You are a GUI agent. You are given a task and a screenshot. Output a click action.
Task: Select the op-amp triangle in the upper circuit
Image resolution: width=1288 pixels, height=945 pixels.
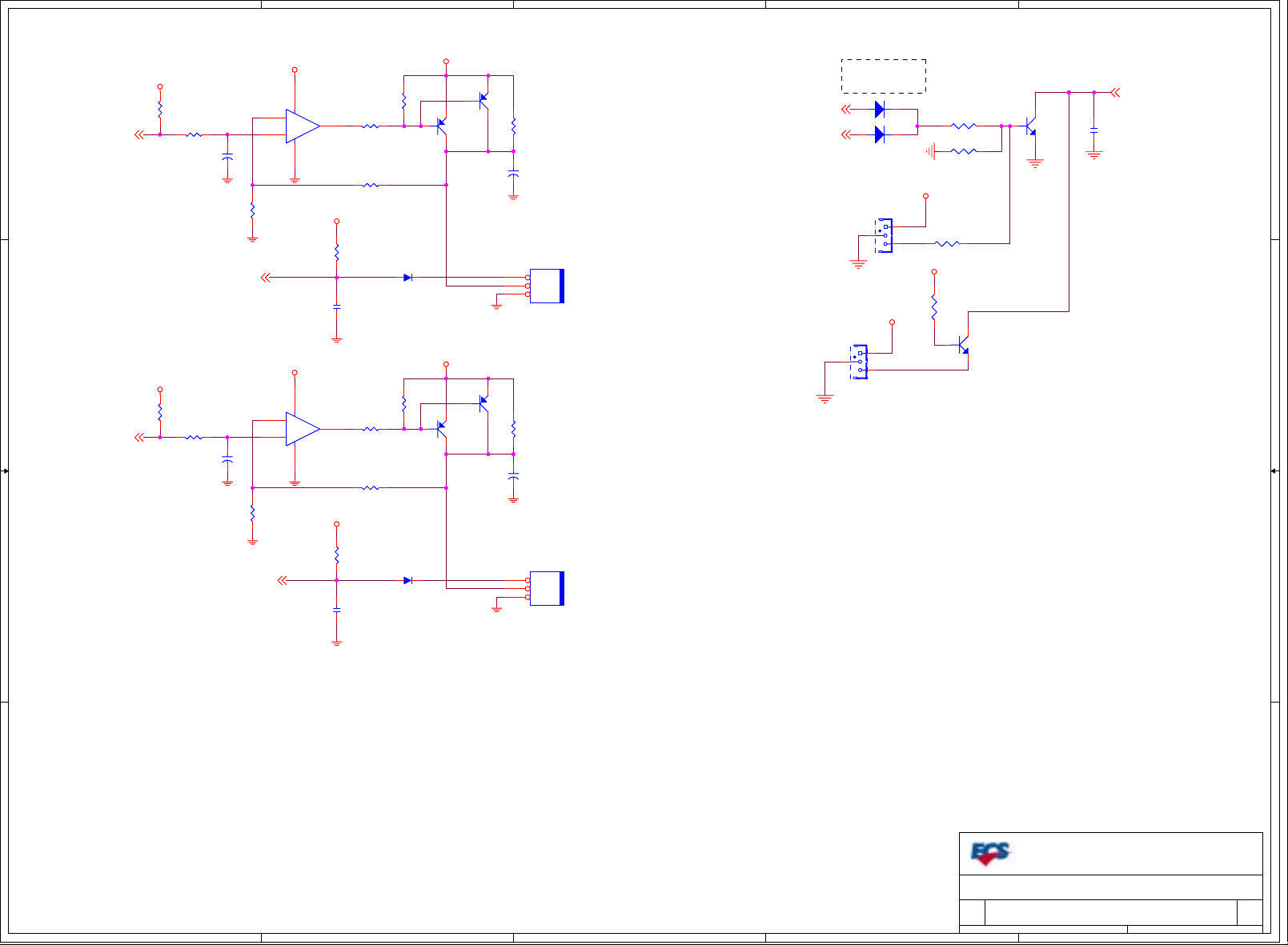[x=303, y=126]
